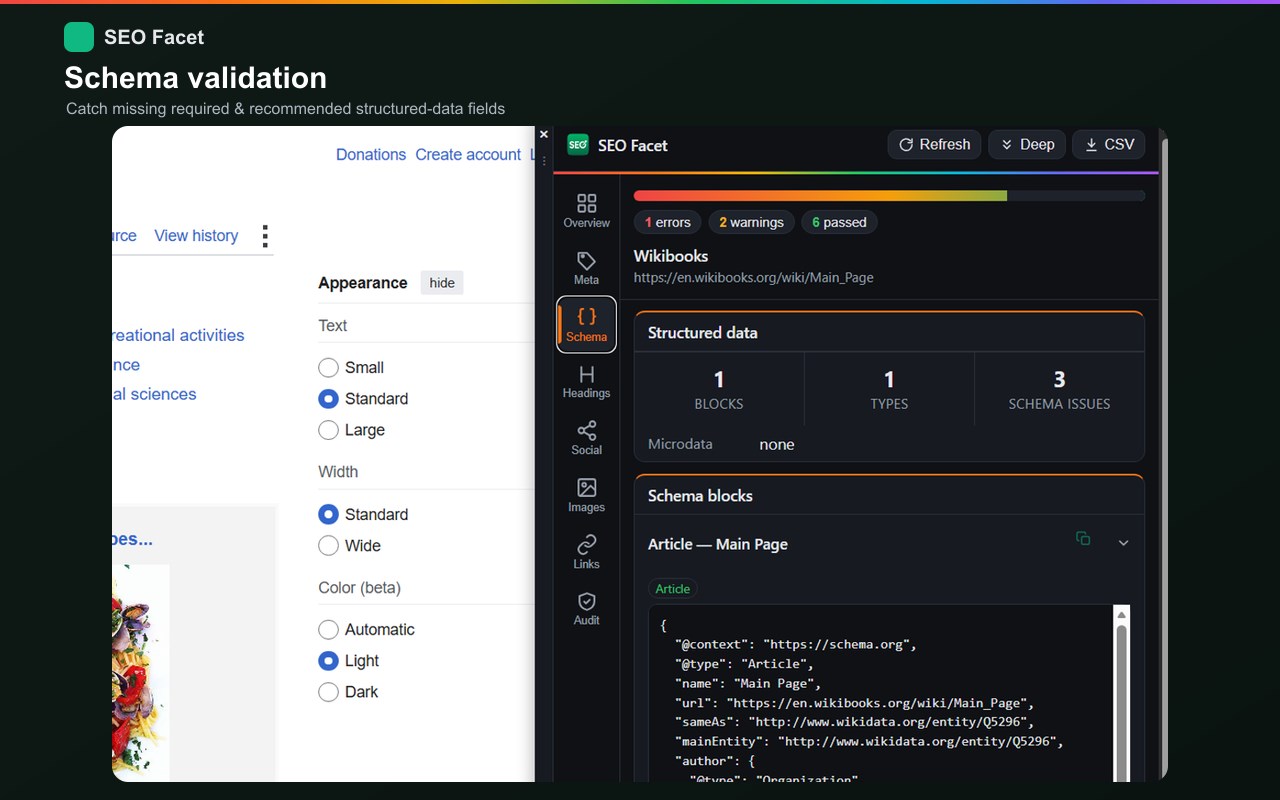Image resolution: width=1280 pixels, height=800 pixels.
Task: Hide the Appearance panel
Action: tap(442, 283)
